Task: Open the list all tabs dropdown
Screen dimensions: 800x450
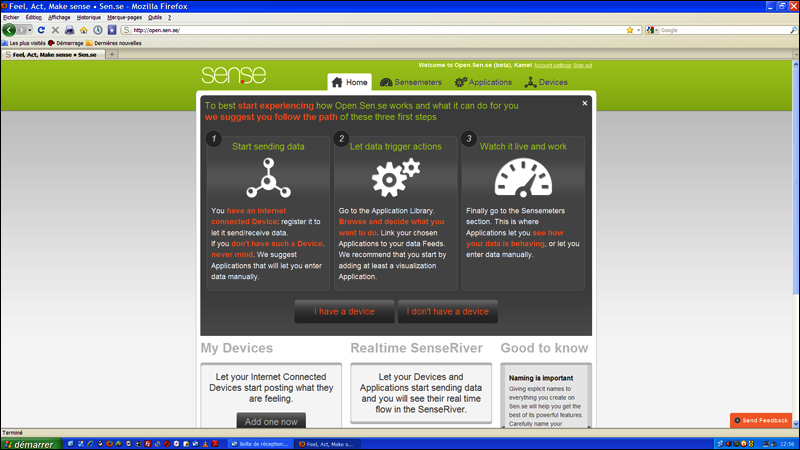Action: (x=795, y=55)
